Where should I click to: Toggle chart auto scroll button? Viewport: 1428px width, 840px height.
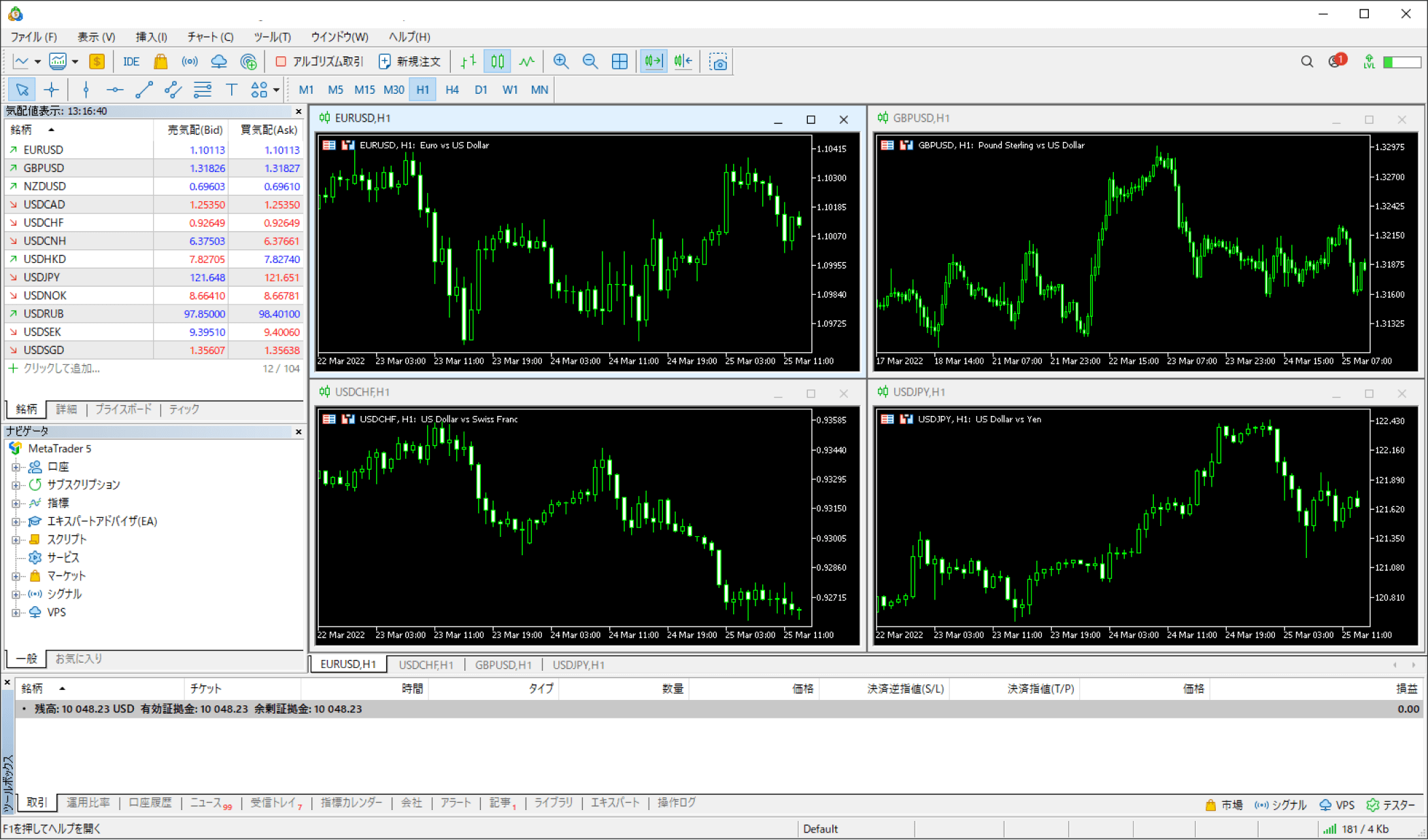[x=653, y=62]
